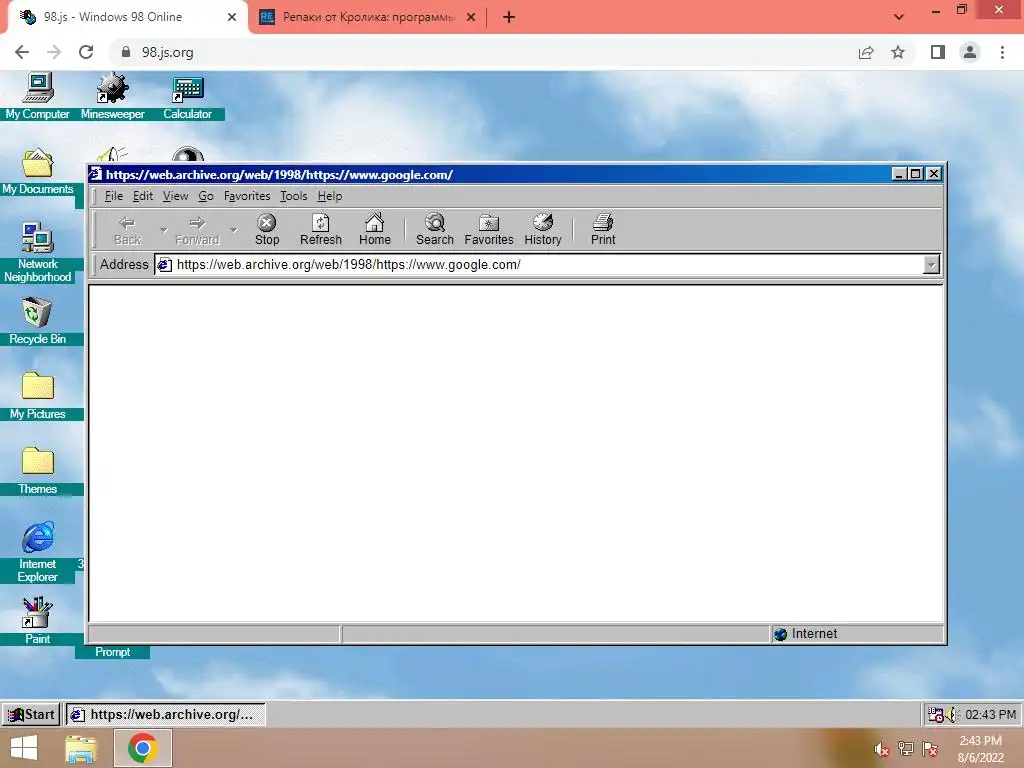Open File Explorer from Windows taskbar
1024x768 pixels.
(80, 748)
